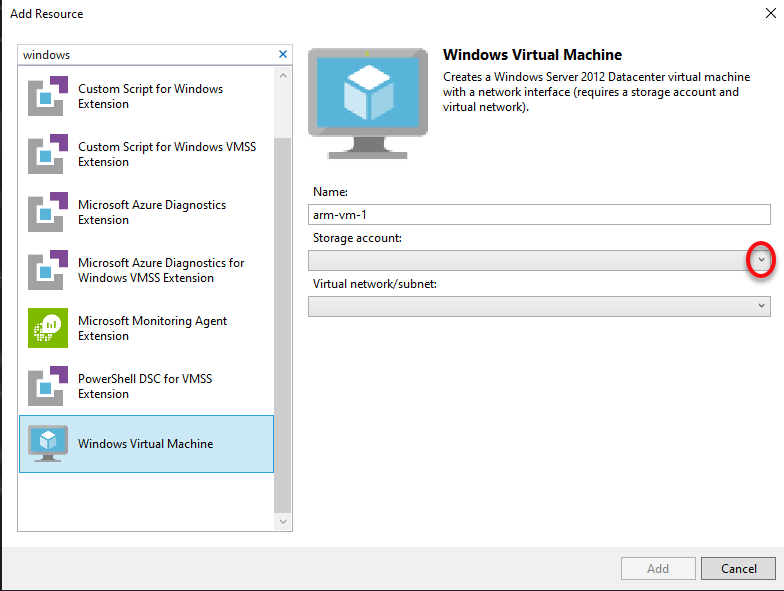Click the green Microsoft Monitoring Agent icon
The height and width of the screenshot is (591, 784).
click(48, 328)
